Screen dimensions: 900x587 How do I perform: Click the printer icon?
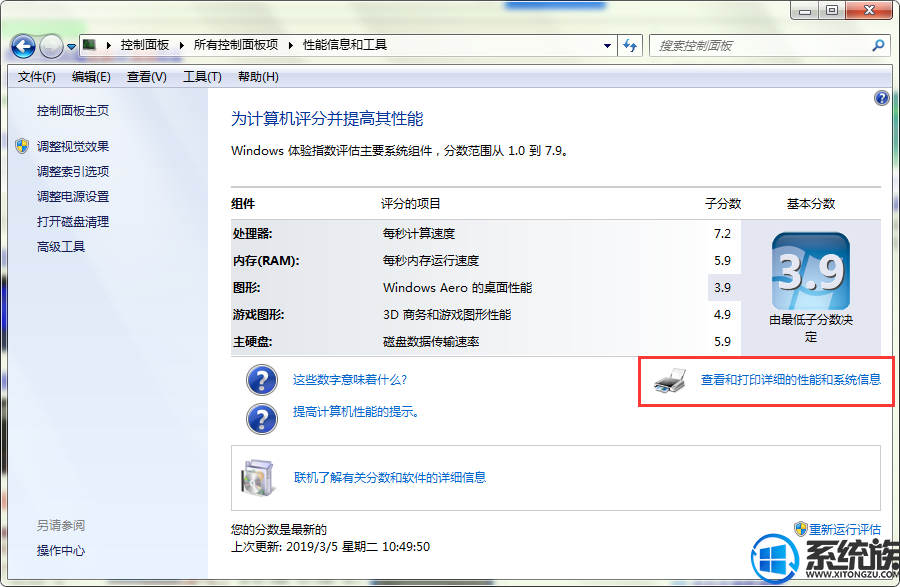click(x=670, y=380)
